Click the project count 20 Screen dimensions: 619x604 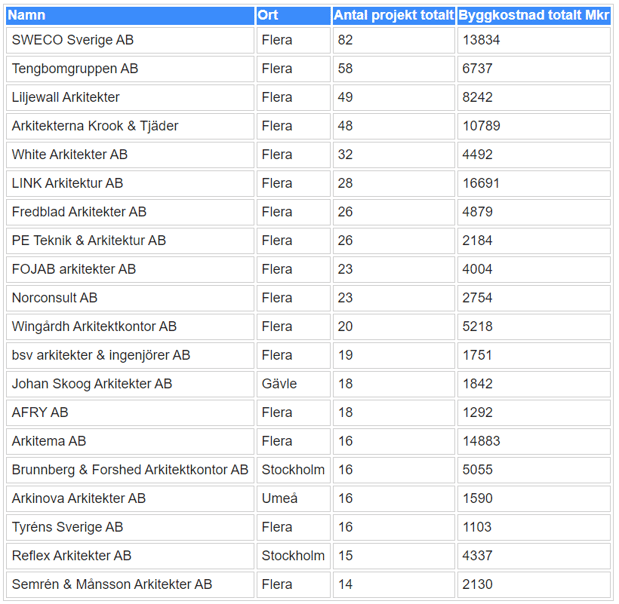coord(394,327)
